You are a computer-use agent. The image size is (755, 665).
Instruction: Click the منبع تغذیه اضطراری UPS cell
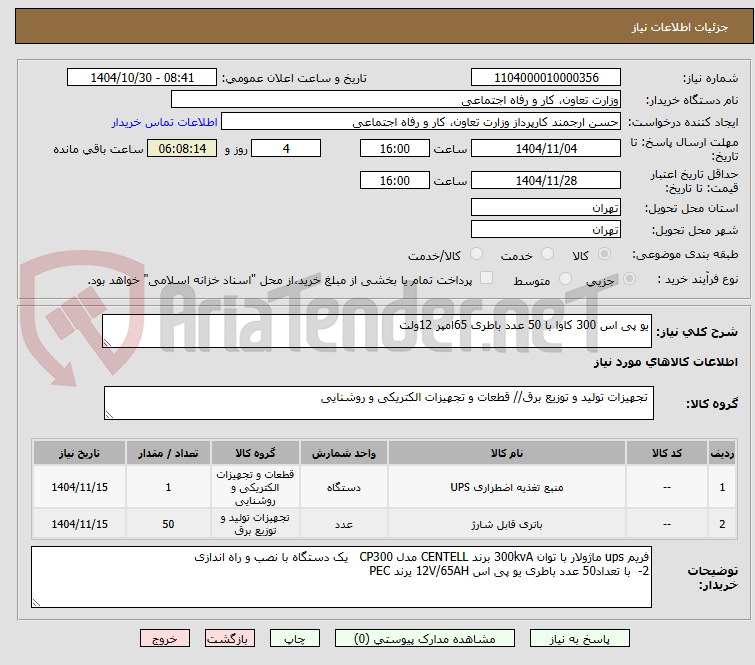(x=507, y=487)
